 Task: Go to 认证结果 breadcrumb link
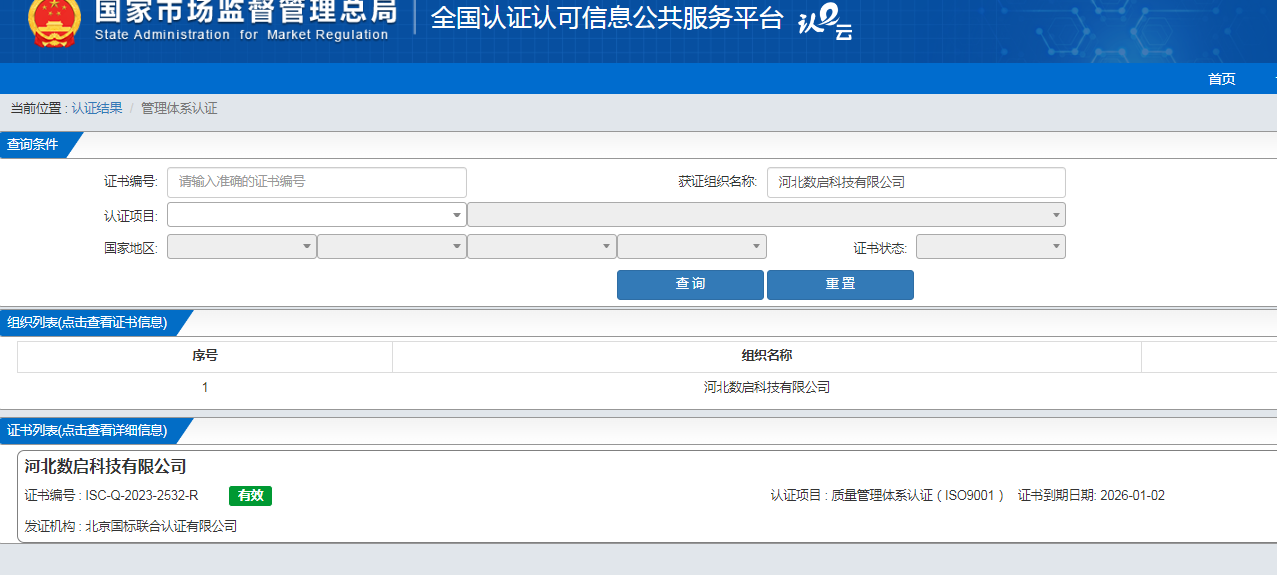point(97,108)
